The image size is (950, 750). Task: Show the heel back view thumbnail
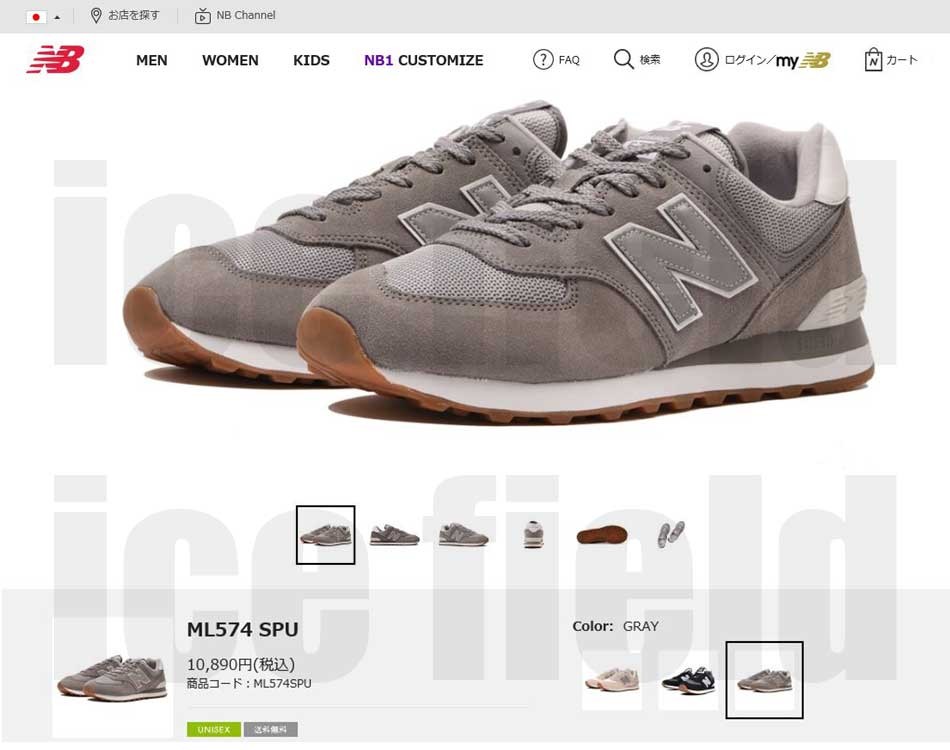[x=533, y=534]
